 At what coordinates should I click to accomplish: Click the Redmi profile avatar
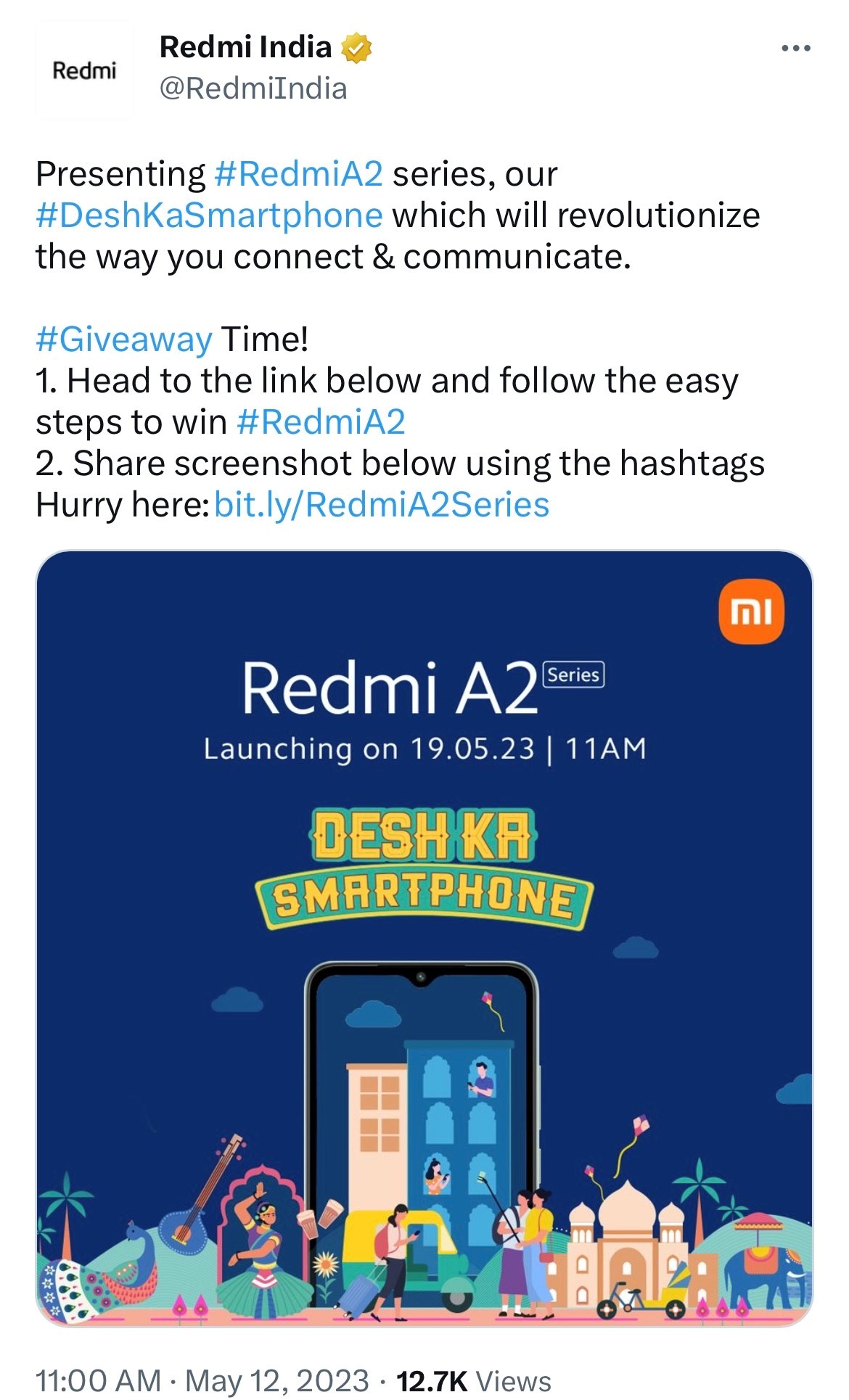pos(84,70)
